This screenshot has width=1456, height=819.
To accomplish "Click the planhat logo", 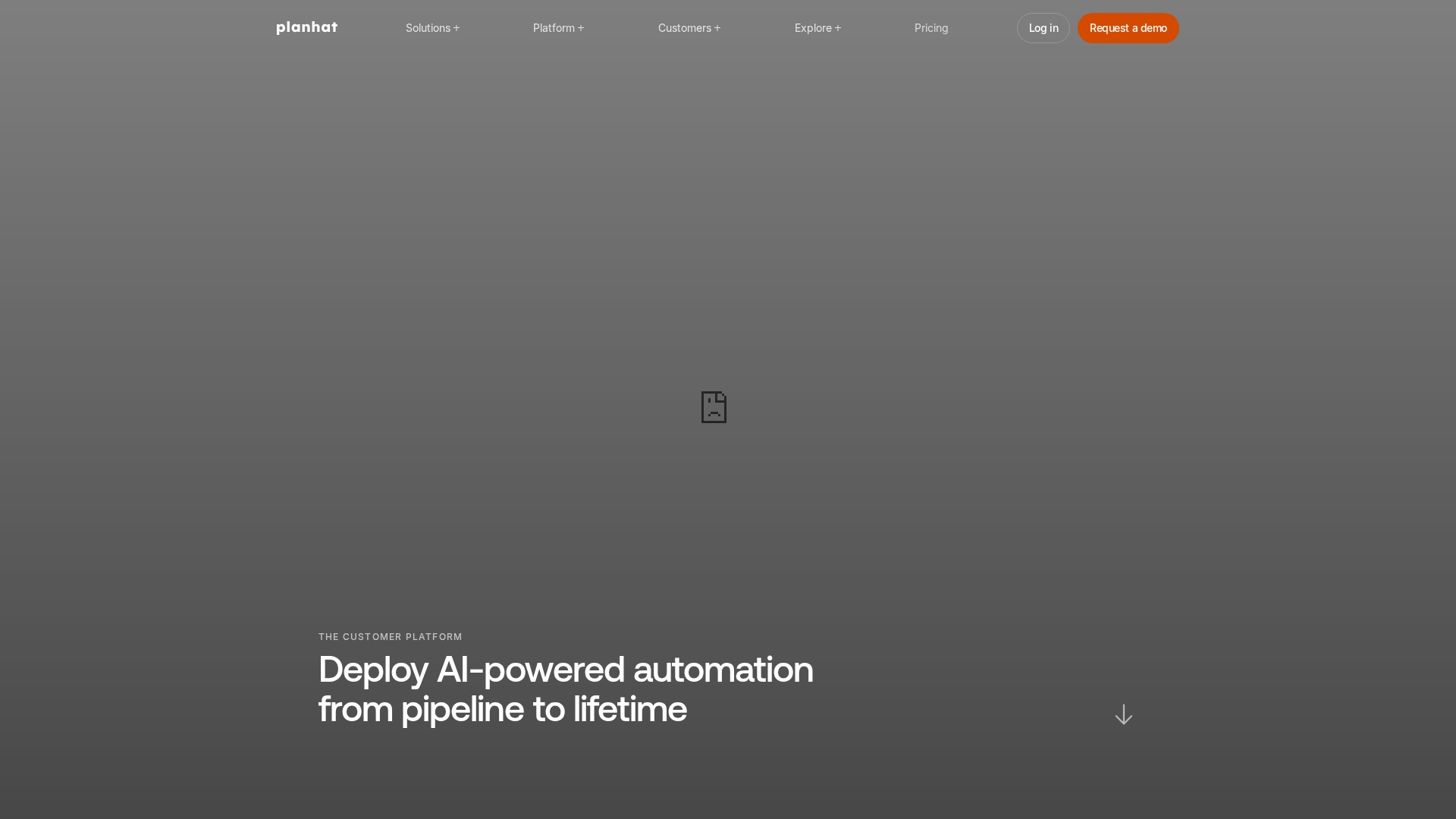I will tap(306, 28).
